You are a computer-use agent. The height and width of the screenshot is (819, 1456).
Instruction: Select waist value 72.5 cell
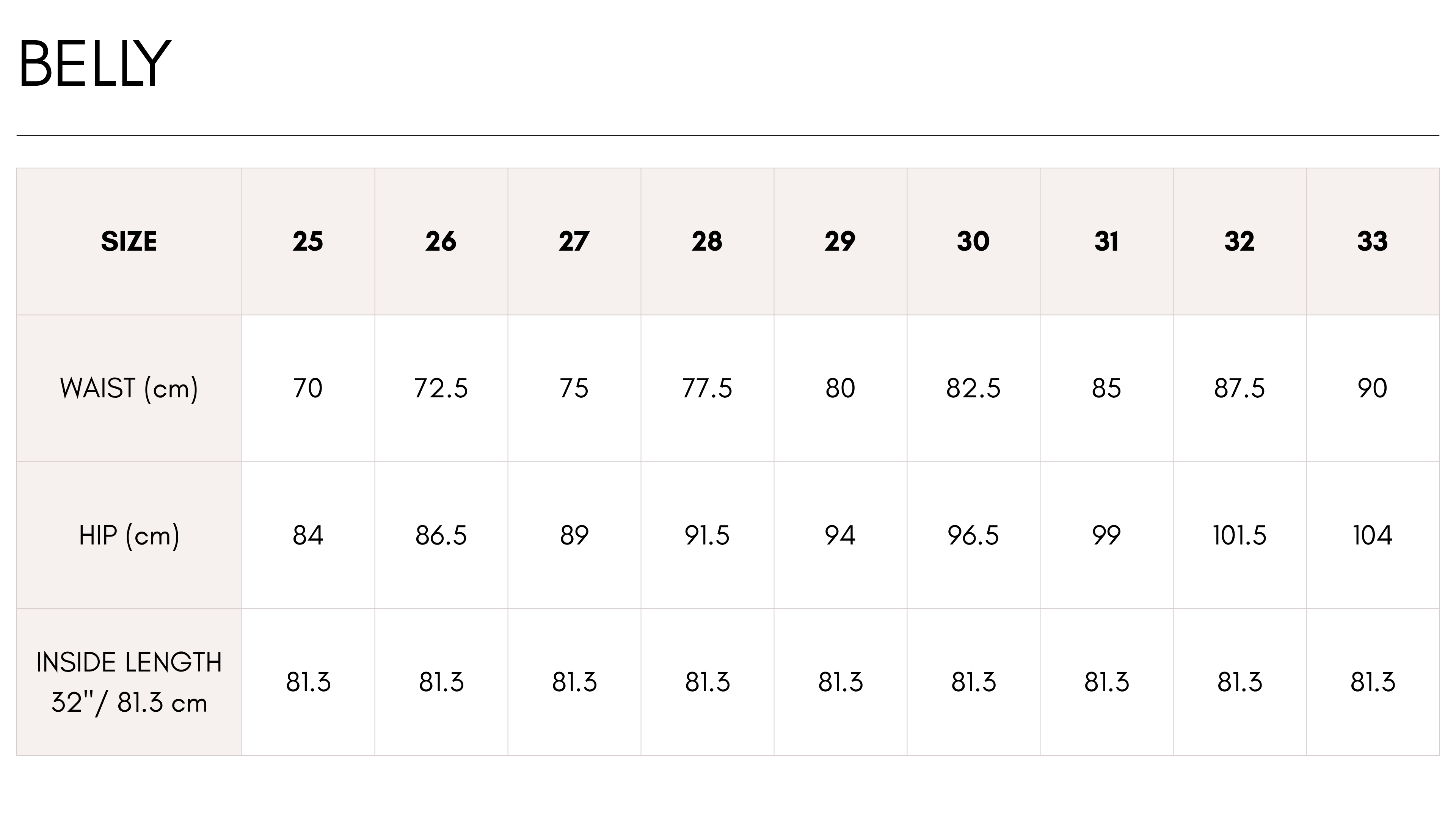pos(441,388)
